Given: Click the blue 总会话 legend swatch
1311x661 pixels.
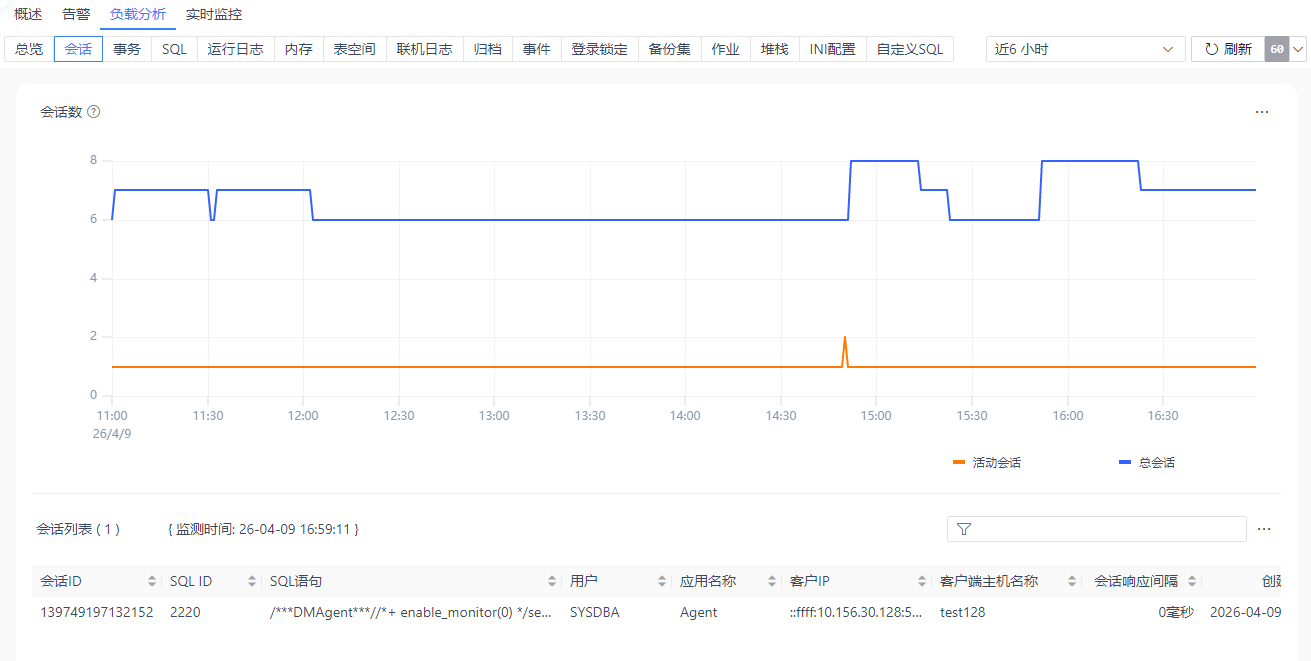Looking at the screenshot, I should pos(1125,463).
